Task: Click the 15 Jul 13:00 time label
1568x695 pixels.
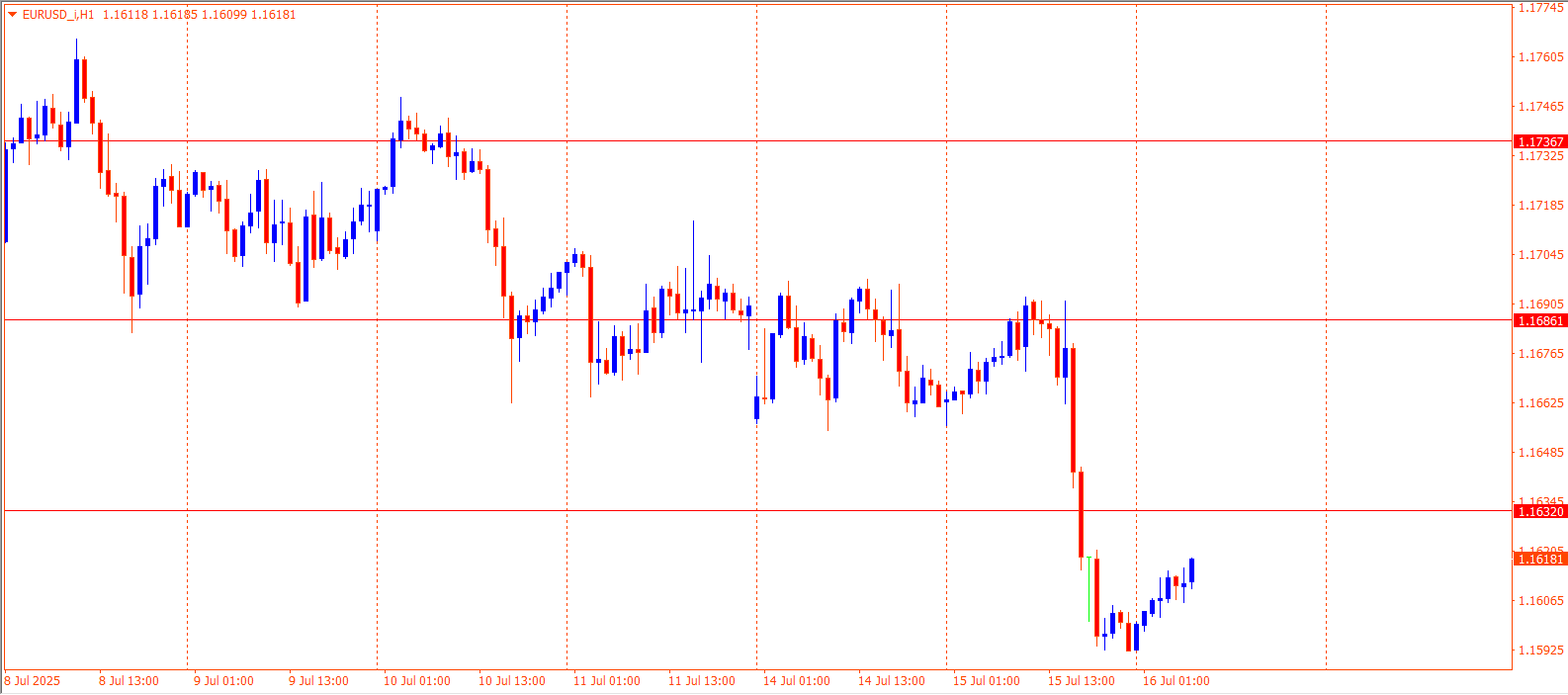Action: tap(1082, 681)
